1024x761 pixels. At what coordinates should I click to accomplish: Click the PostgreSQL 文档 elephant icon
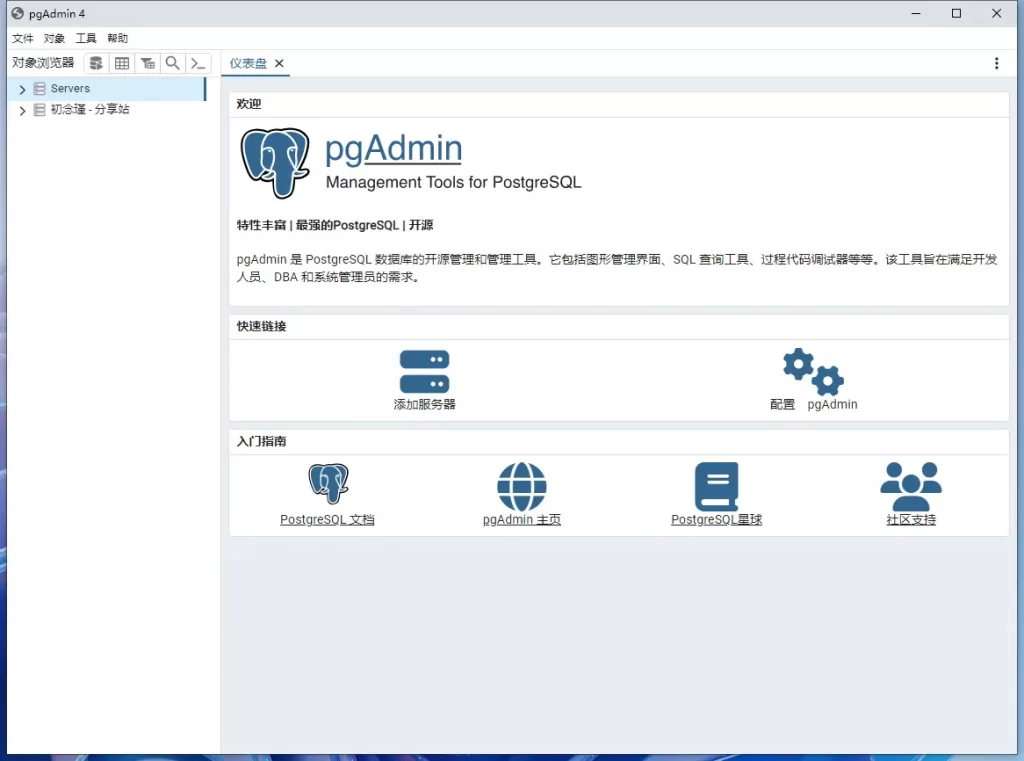pos(328,484)
